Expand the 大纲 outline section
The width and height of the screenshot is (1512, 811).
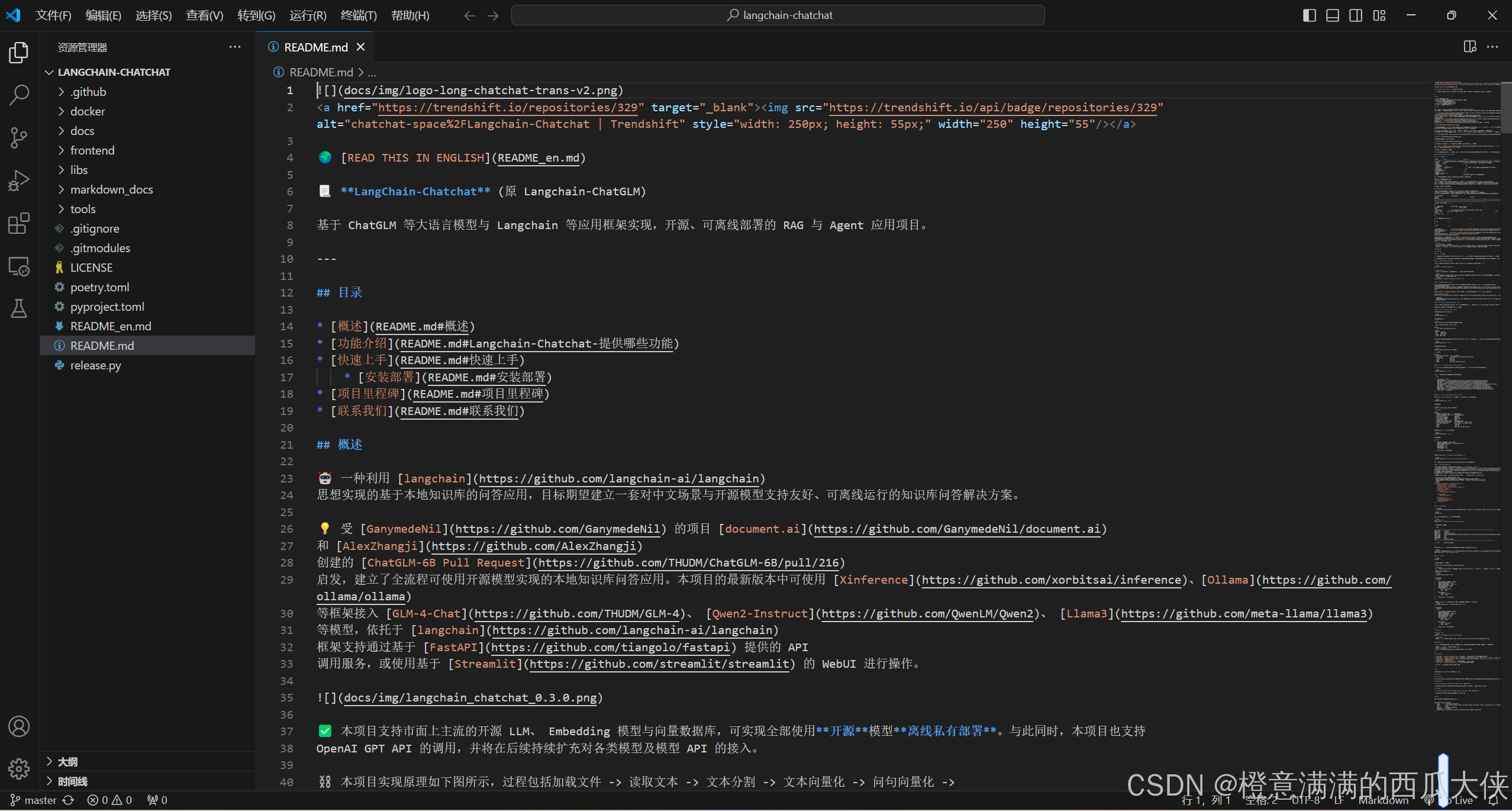click(148, 762)
